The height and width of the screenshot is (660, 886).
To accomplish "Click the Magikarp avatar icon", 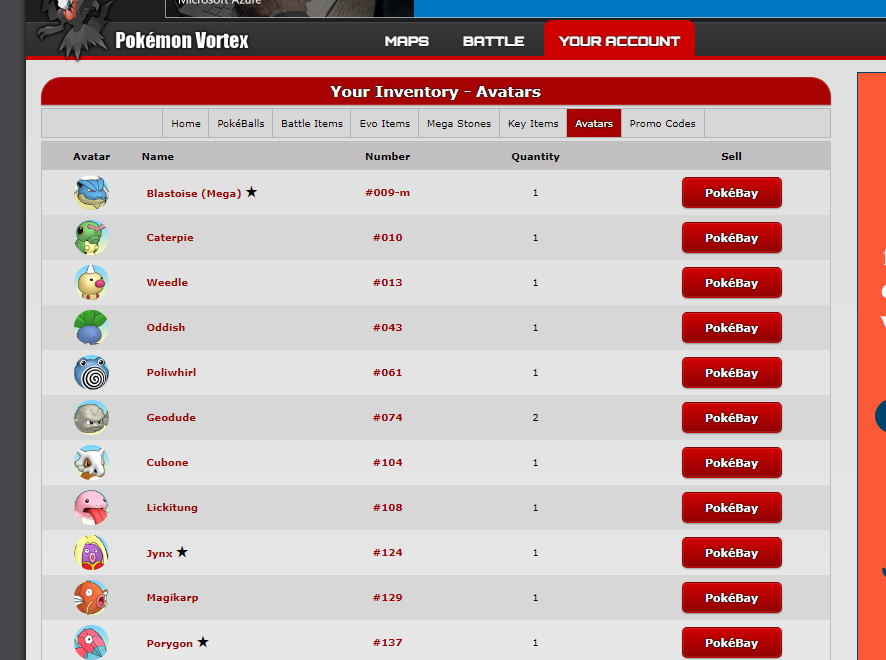I will (x=91, y=598).
